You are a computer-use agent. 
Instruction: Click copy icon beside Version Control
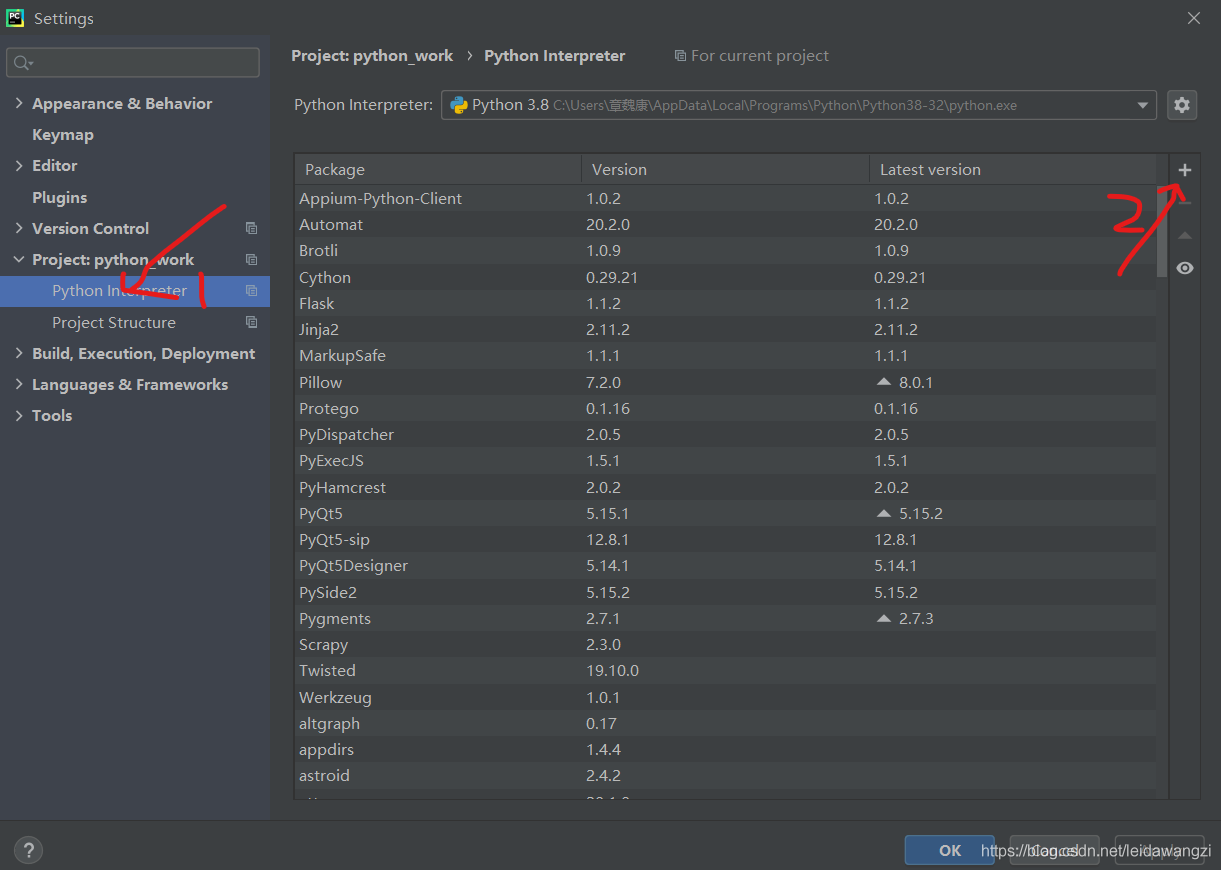click(251, 229)
